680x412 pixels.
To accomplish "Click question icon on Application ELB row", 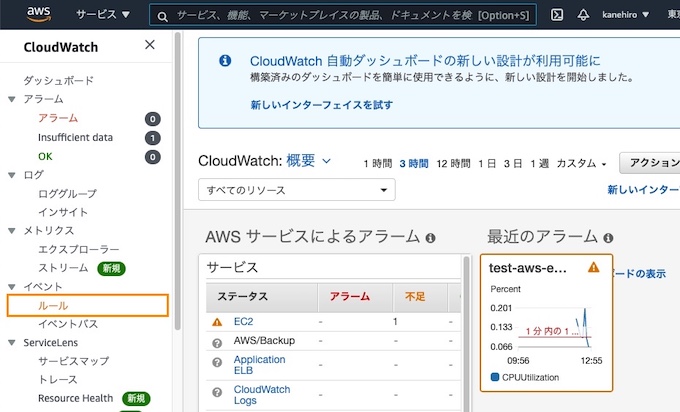I will tap(217, 362).
